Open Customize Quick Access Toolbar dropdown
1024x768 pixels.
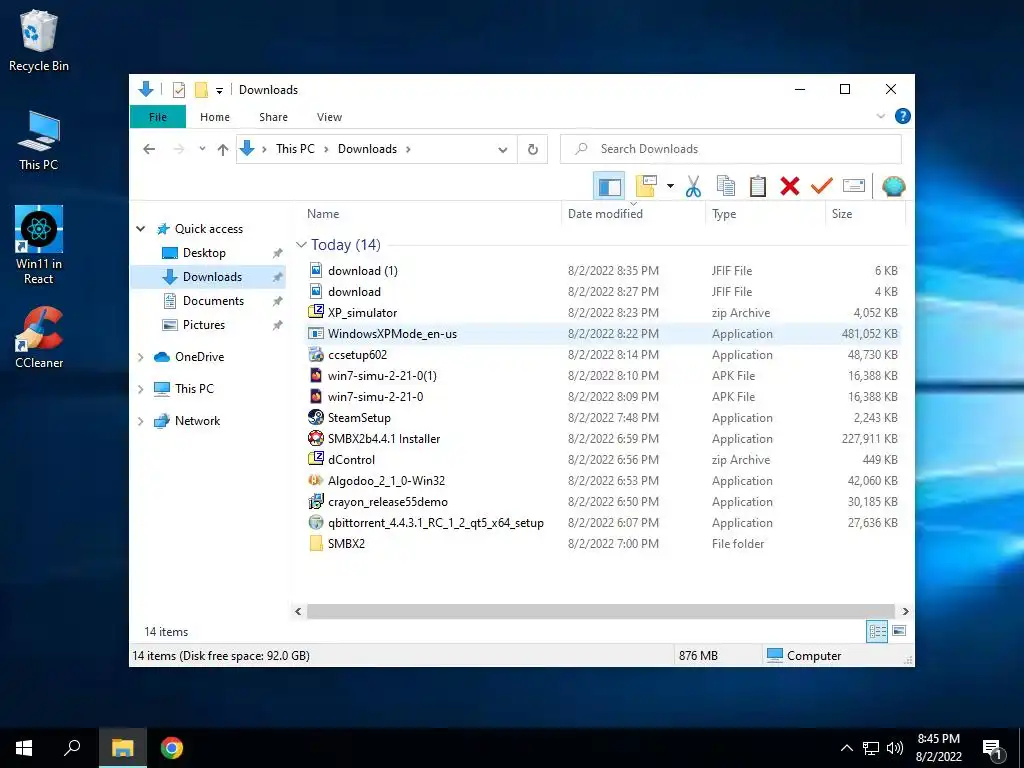[219, 90]
